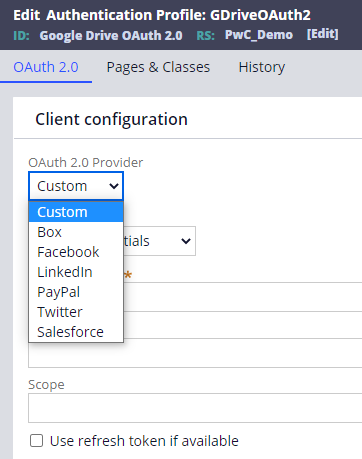Screen dimensions: 362x459
Task: Enable Use refresh token if available
Action: [36, 440]
